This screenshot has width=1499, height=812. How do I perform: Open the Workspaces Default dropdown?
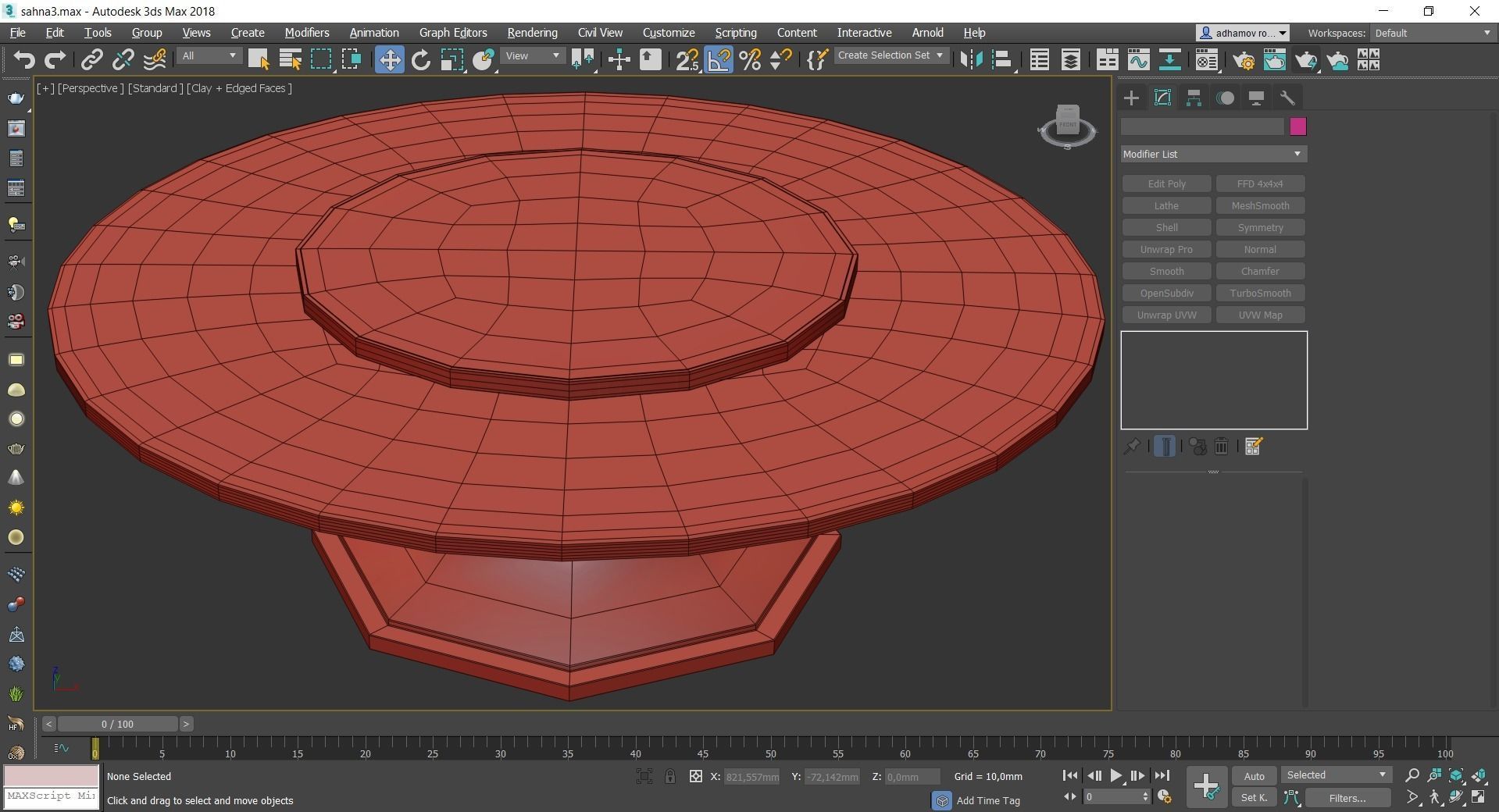pos(1432,33)
